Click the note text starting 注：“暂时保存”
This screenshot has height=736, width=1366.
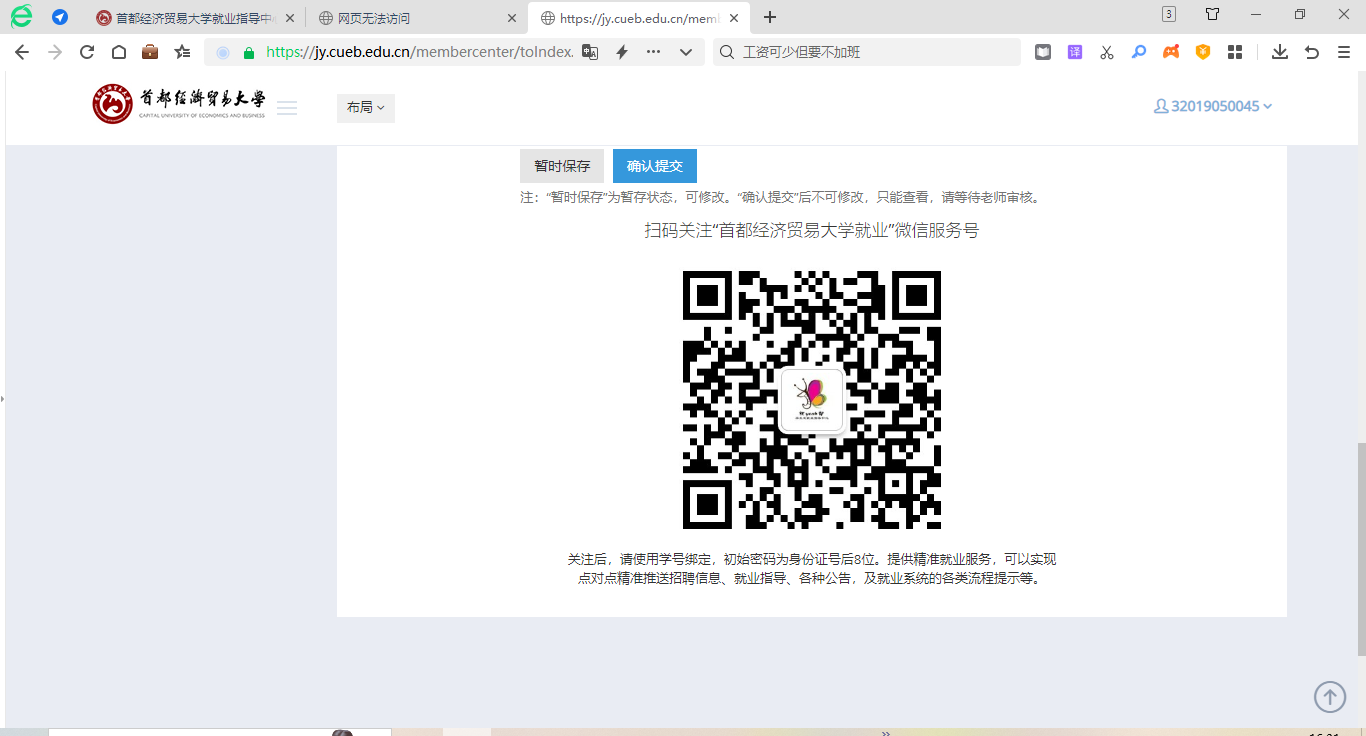pos(782,198)
